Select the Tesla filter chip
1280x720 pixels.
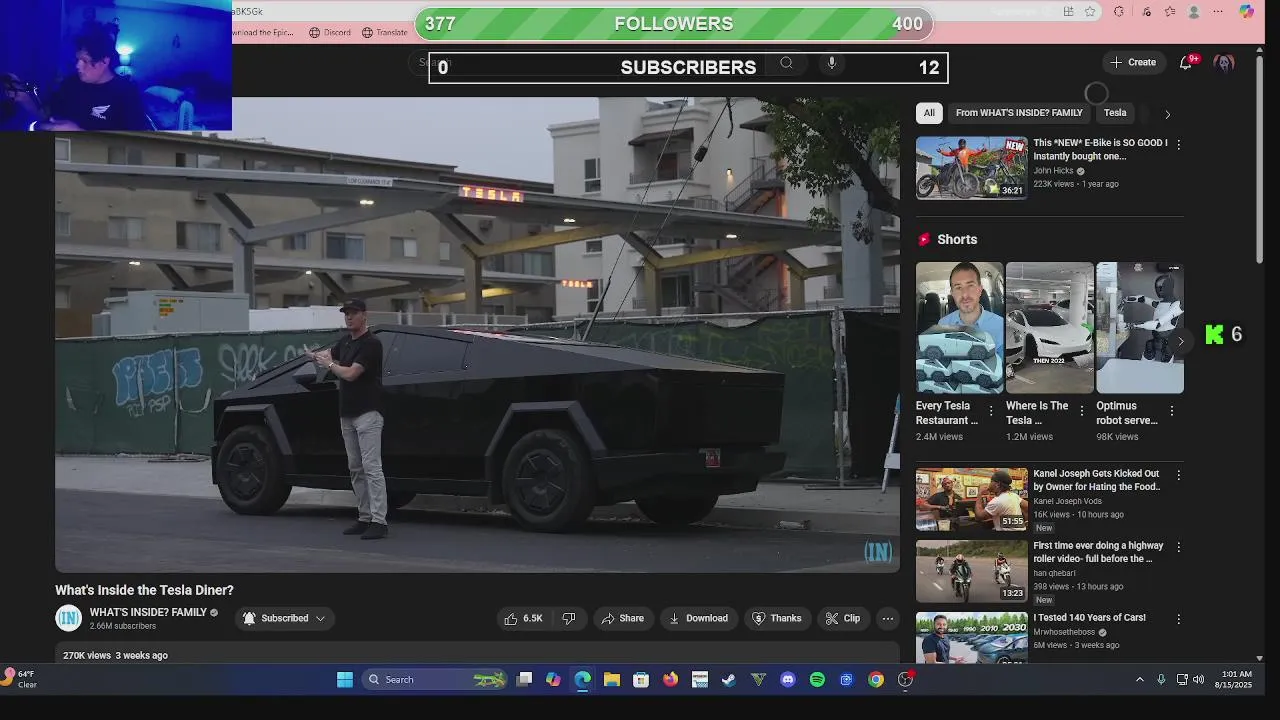1115,113
